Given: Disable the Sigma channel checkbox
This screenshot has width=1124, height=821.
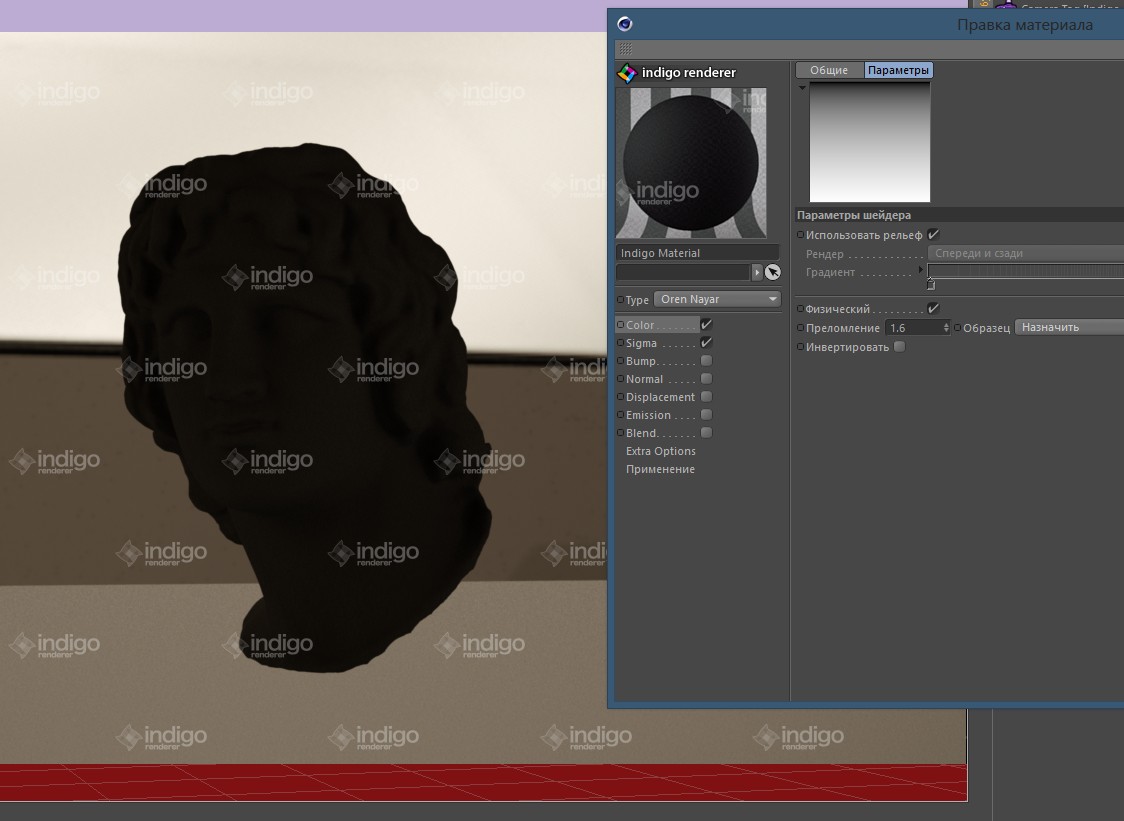Looking at the screenshot, I should [x=706, y=343].
